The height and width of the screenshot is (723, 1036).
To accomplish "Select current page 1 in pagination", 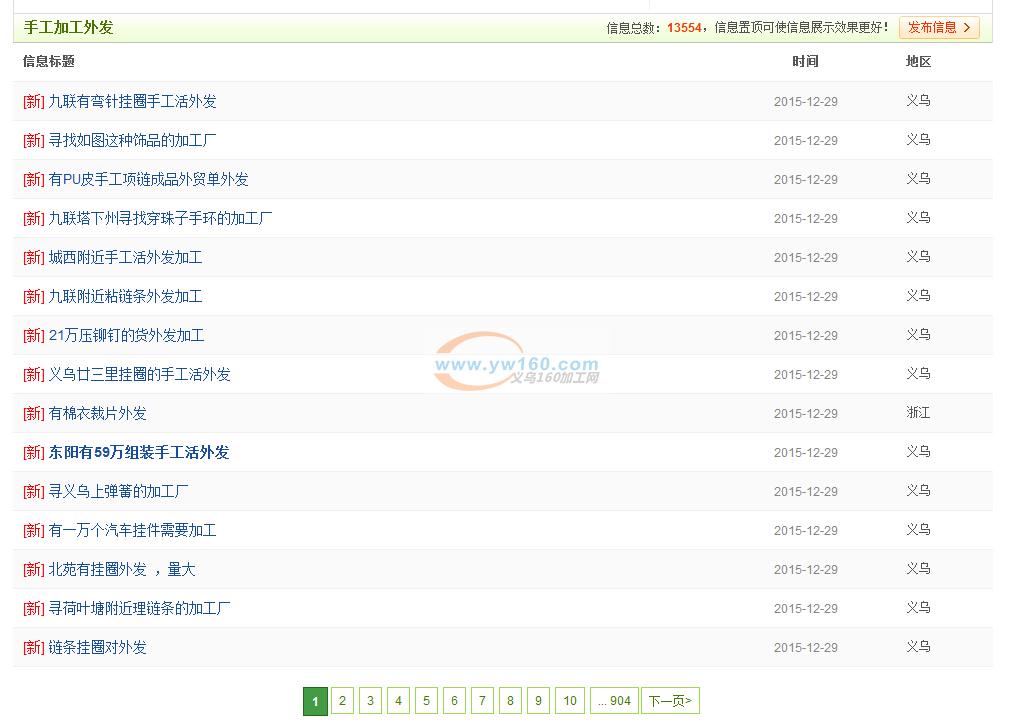I will tap(315, 701).
